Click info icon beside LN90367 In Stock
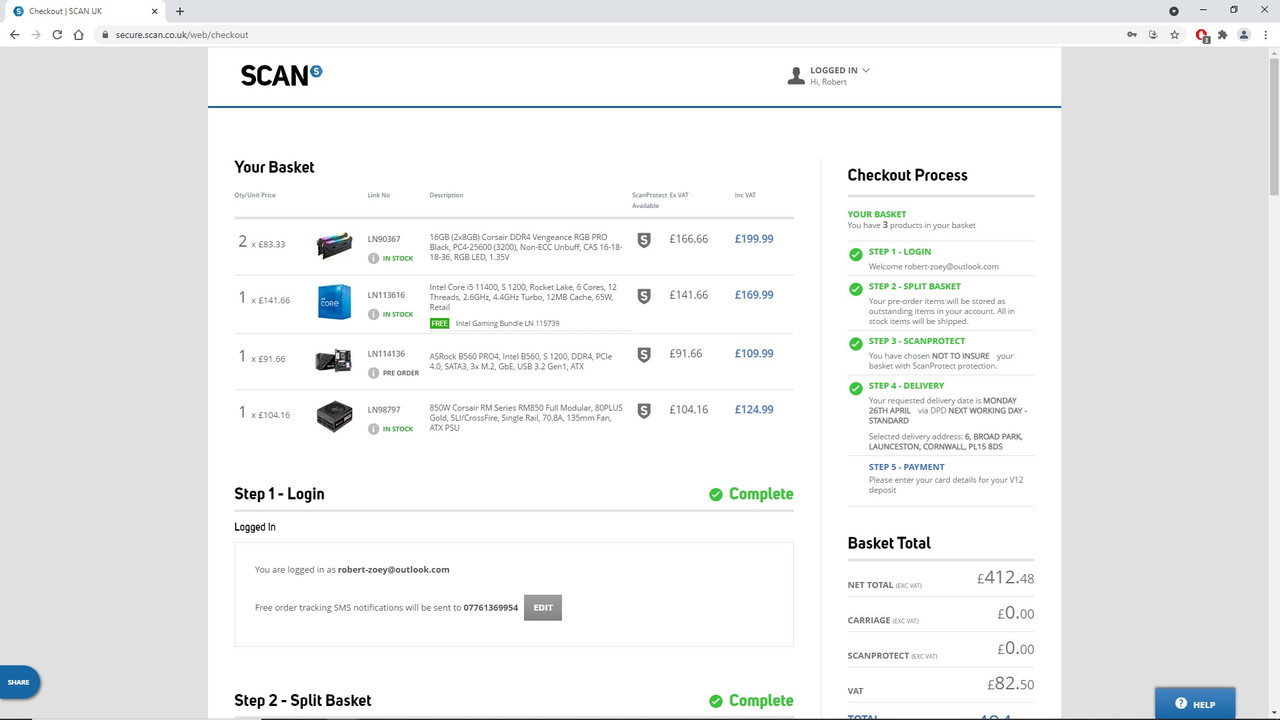This screenshot has width=1280, height=720. click(373, 258)
